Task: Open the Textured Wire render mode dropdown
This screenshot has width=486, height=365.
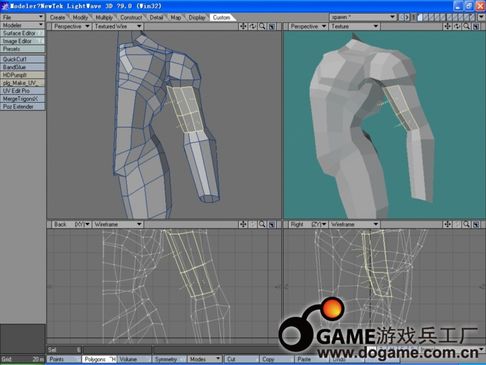Action: click(x=118, y=26)
